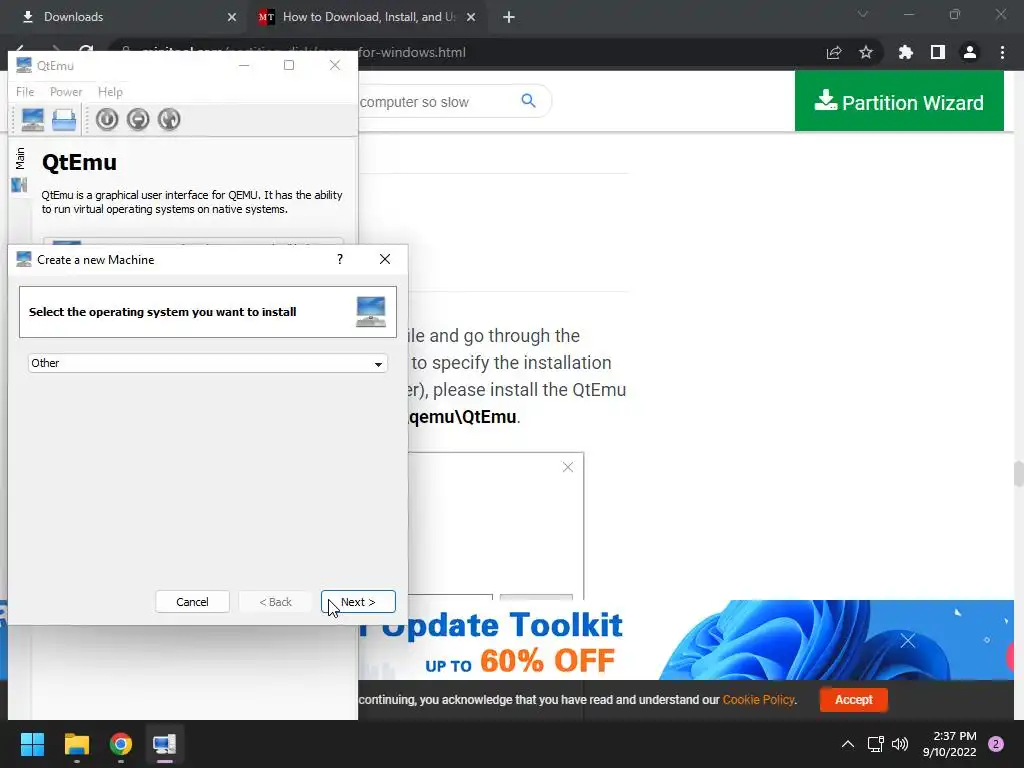The height and width of the screenshot is (768, 1024).
Task: Close the embedded image popup with X
Action: 568,467
